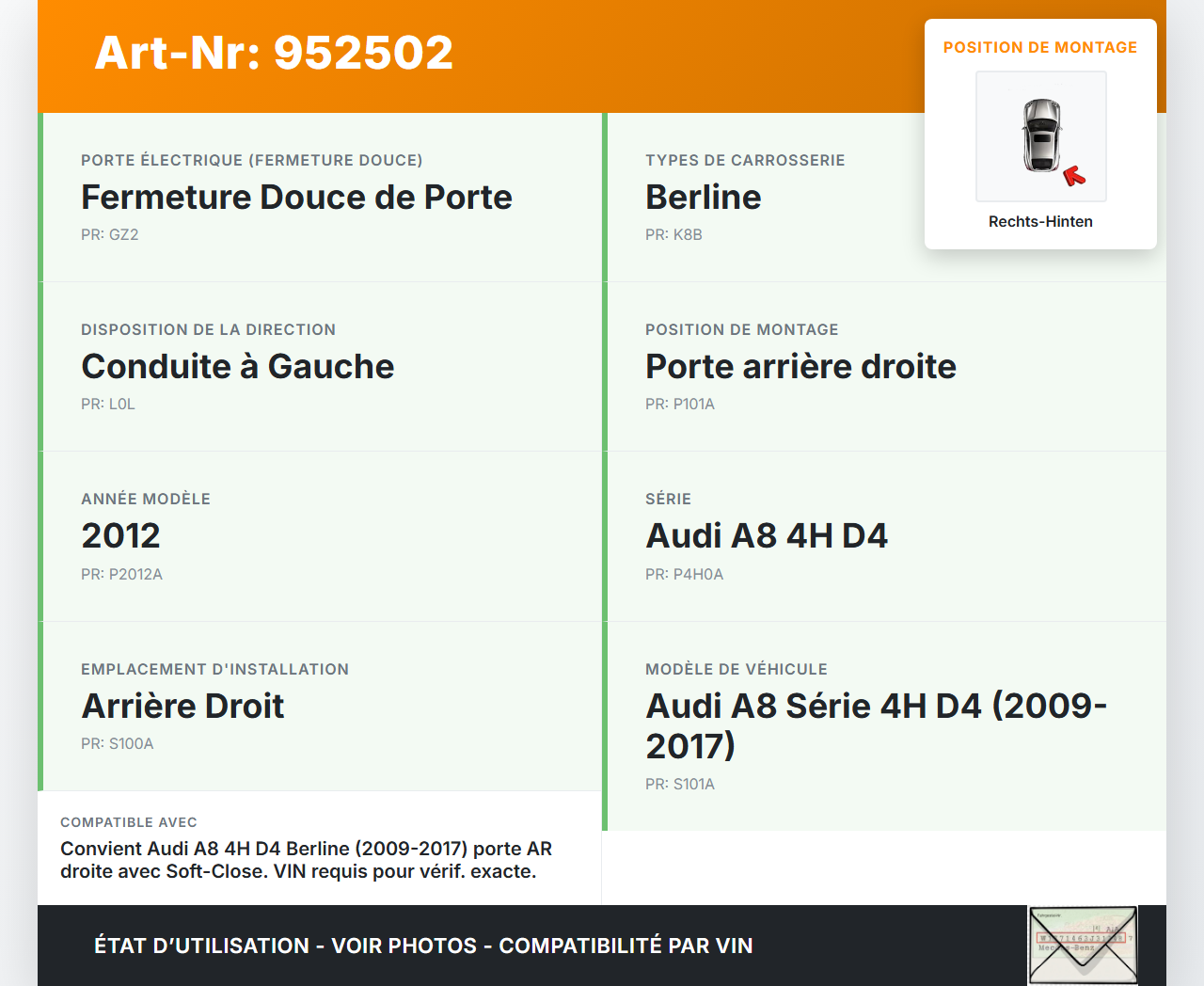Screen dimensions: 1204x986
Task: Click the car position diagram image
Action: [x=1040, y=136]
